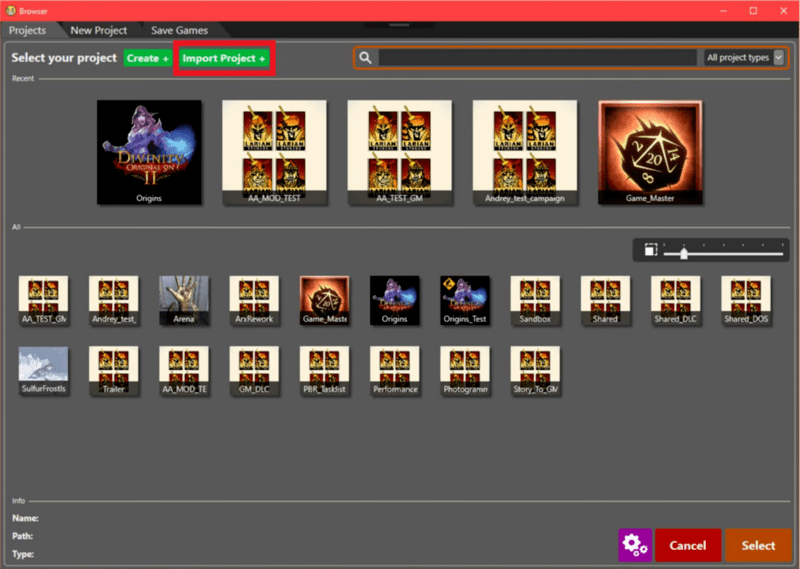Viewport: 800px width, 569px height.
Task: Select the Photogramm project icon
Action: point(465,371)
